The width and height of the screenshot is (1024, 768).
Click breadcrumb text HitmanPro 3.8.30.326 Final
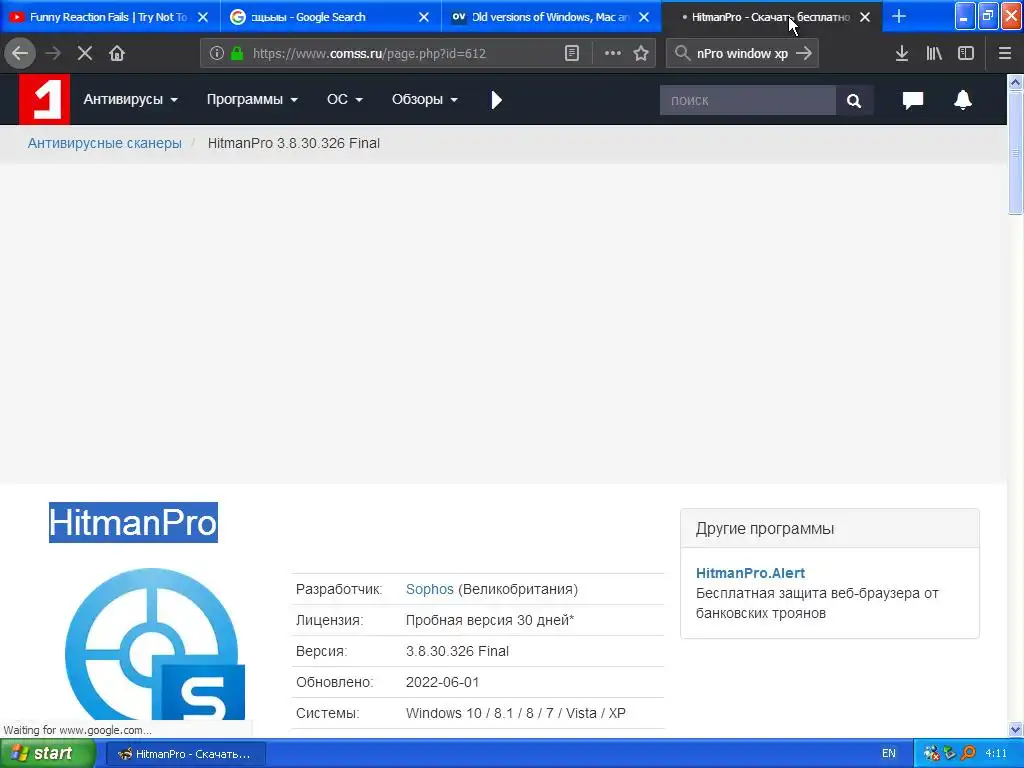click(293, 143)
